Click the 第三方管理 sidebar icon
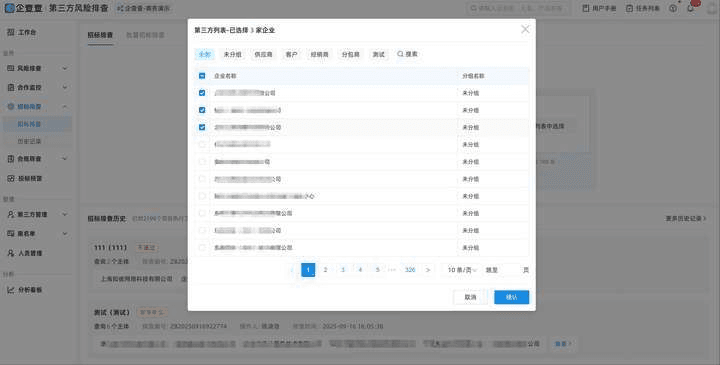Screen dimensions: 720x365 [x=11, y=214]
